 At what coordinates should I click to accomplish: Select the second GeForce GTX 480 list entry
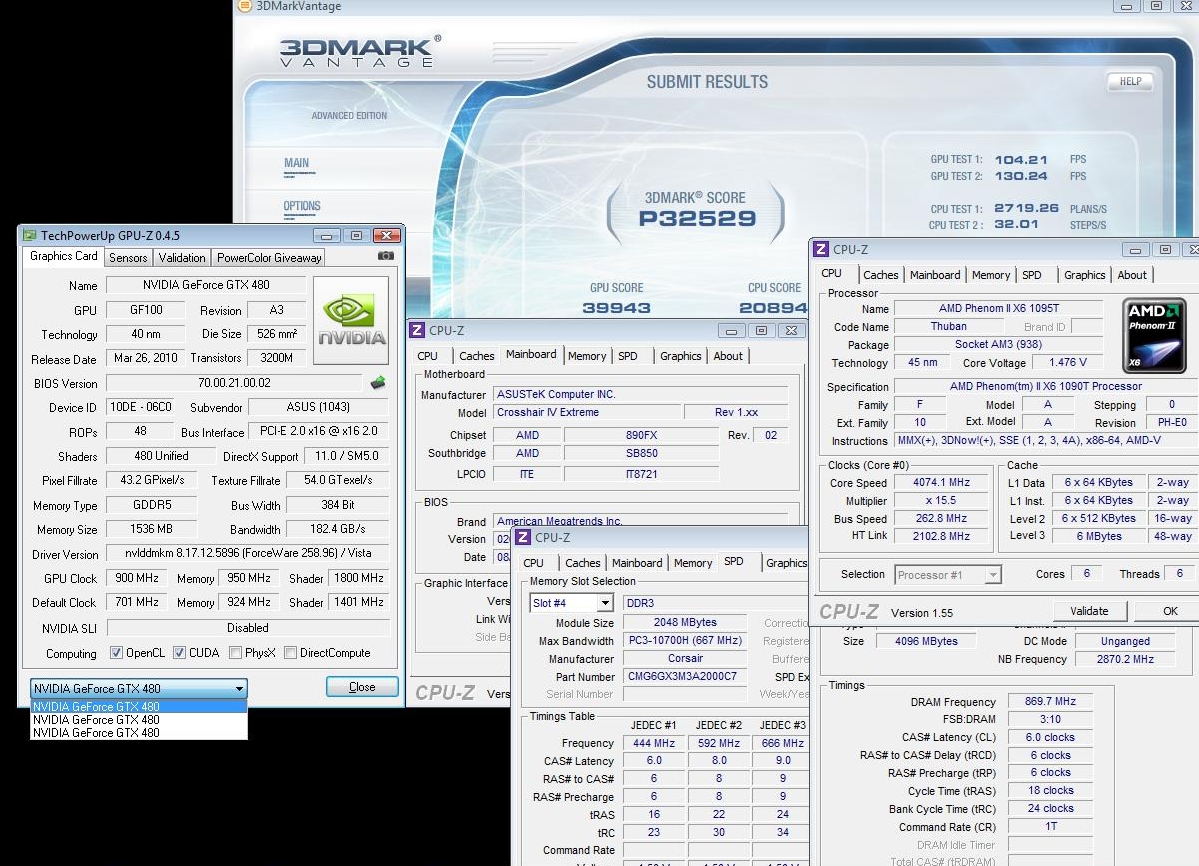tap(138, 719)
